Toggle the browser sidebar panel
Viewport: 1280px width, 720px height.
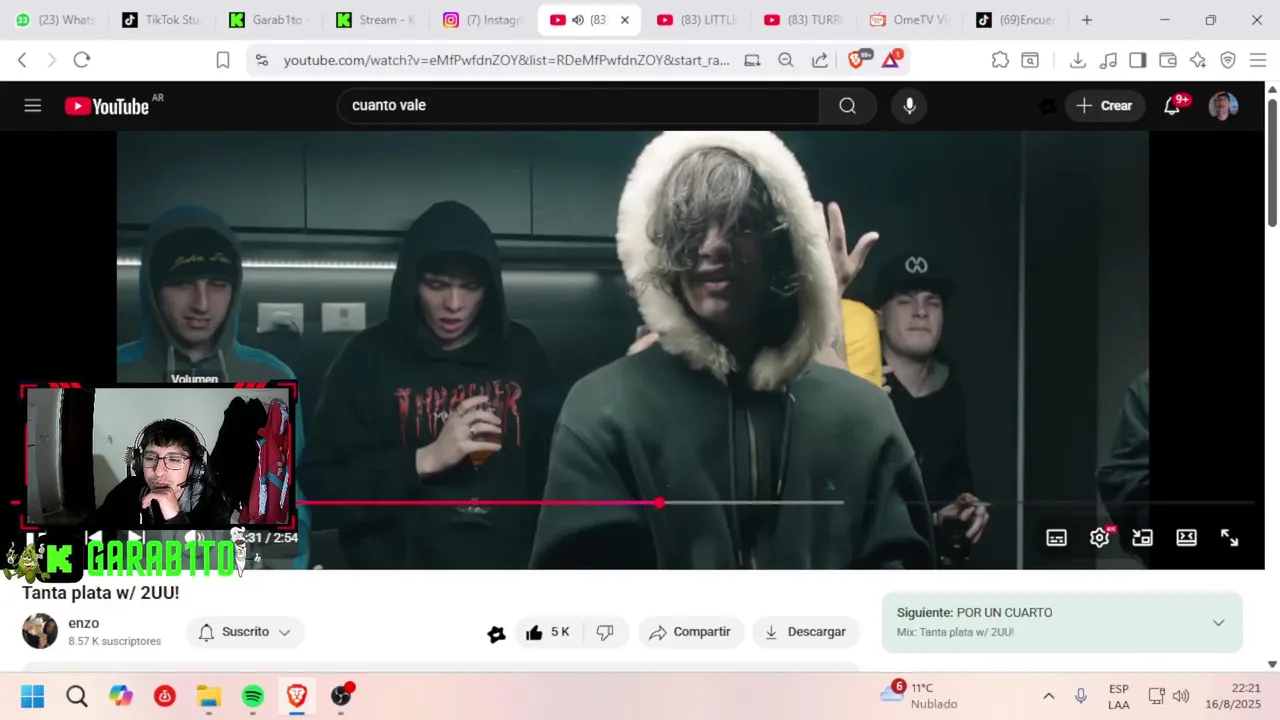pyautogui.click(x=1138, y=60)
